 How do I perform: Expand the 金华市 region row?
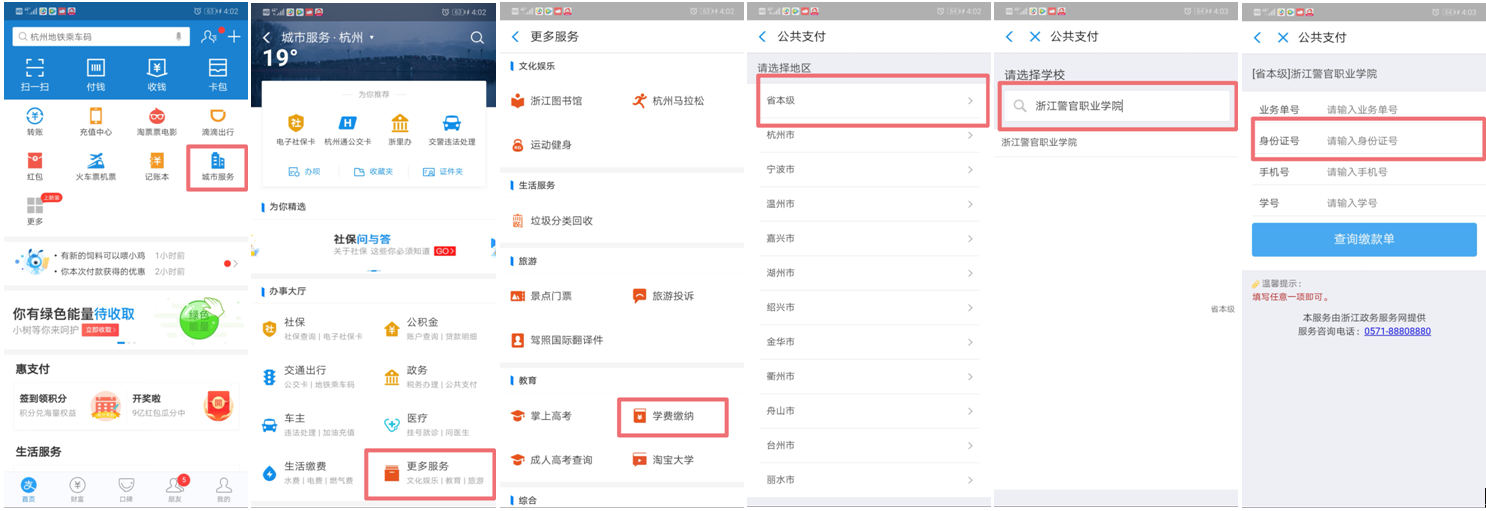[x=869, y=341]
